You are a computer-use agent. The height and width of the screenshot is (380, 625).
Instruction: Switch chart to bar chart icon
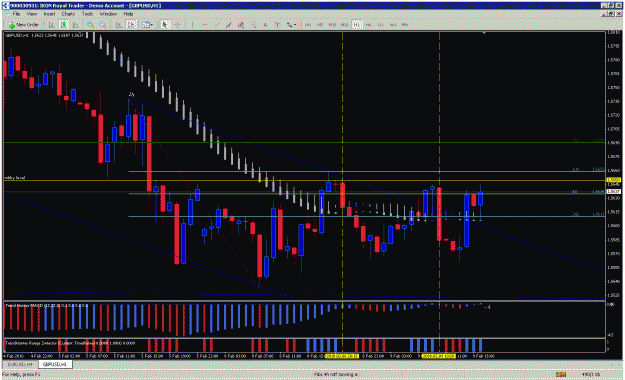(x=51, y=25)
